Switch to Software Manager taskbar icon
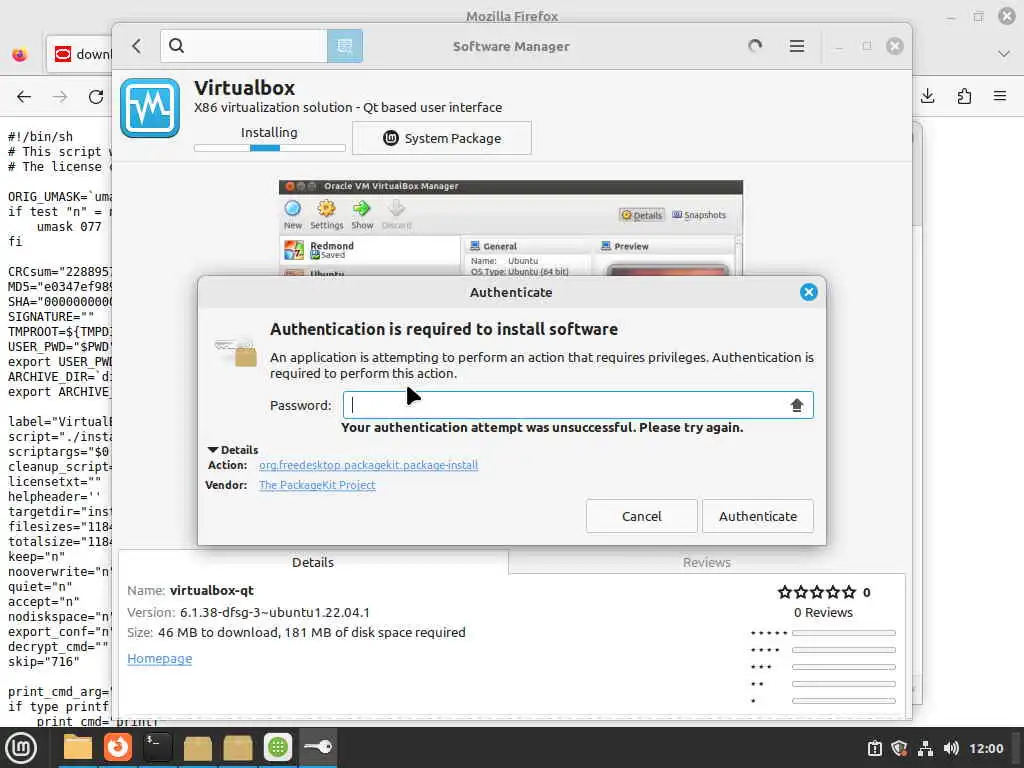1024x768 pixels. (278, 747)
